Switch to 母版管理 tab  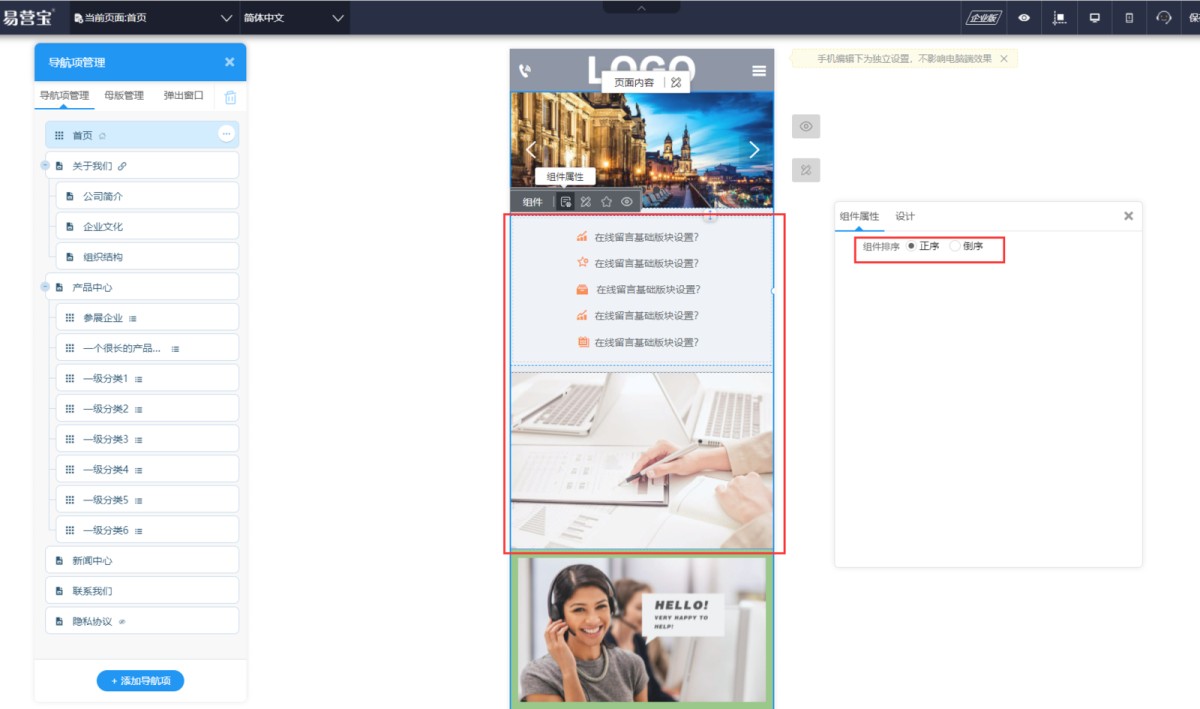pos(124,96)
